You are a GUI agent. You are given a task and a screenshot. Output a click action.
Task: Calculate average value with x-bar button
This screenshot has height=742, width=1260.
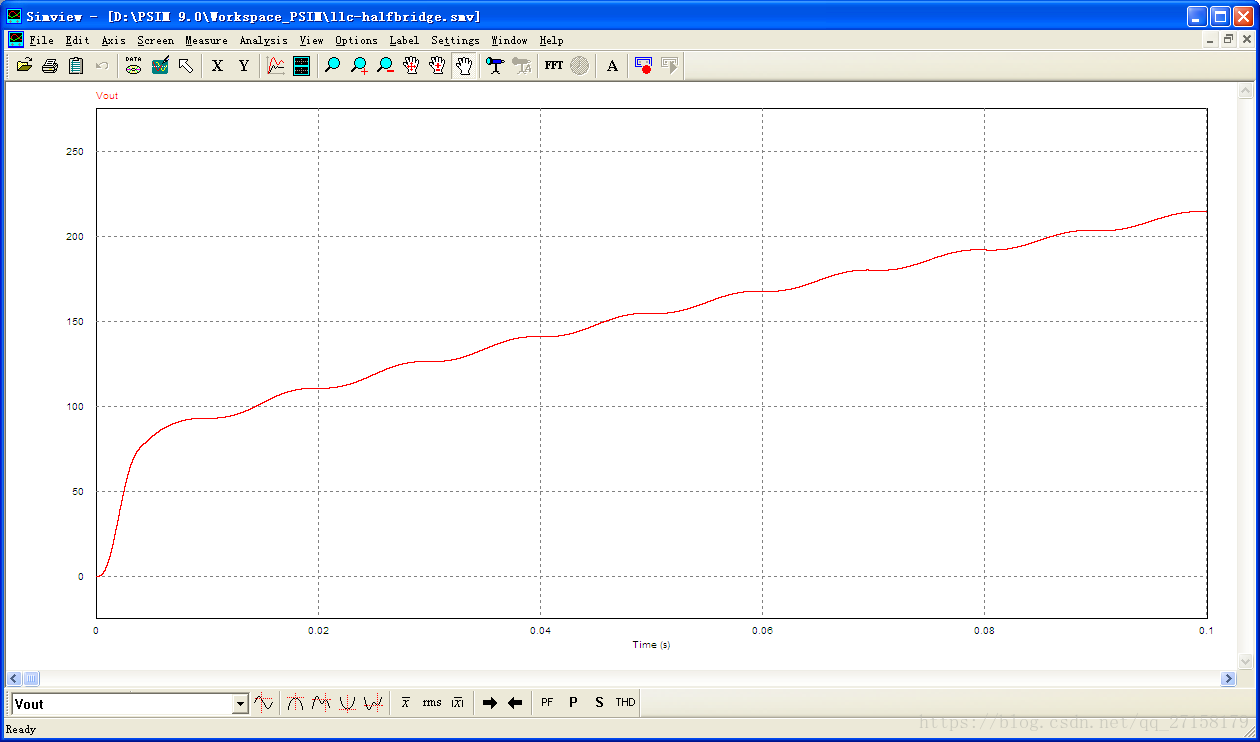(x=405, y=703)
